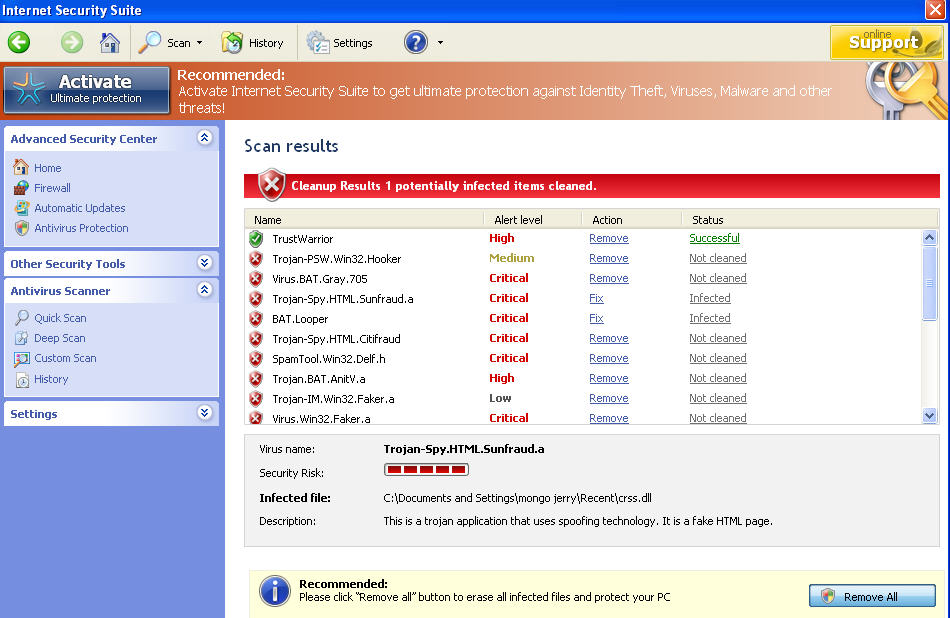Click the Home sidebar house icon

click(21, 167)
